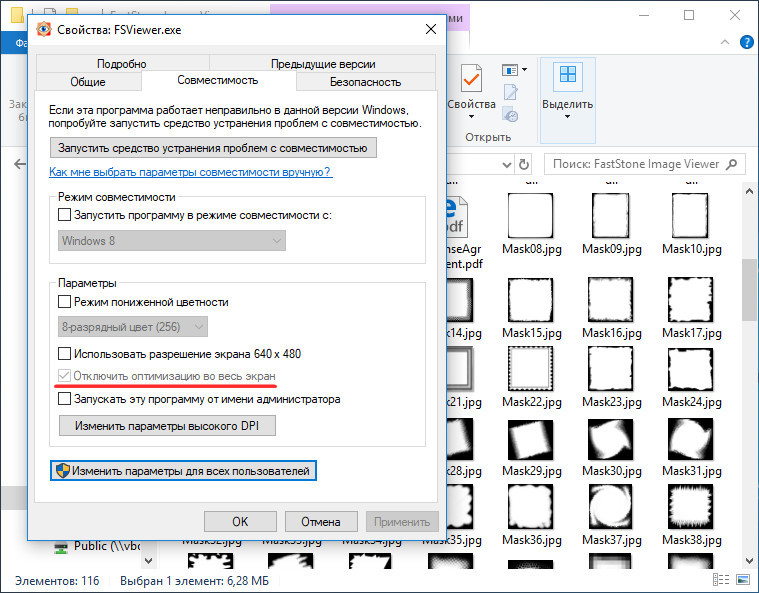Open the 8-bit color (256) dropdown
Screen dimensions: 759x593
coord(133,327)
